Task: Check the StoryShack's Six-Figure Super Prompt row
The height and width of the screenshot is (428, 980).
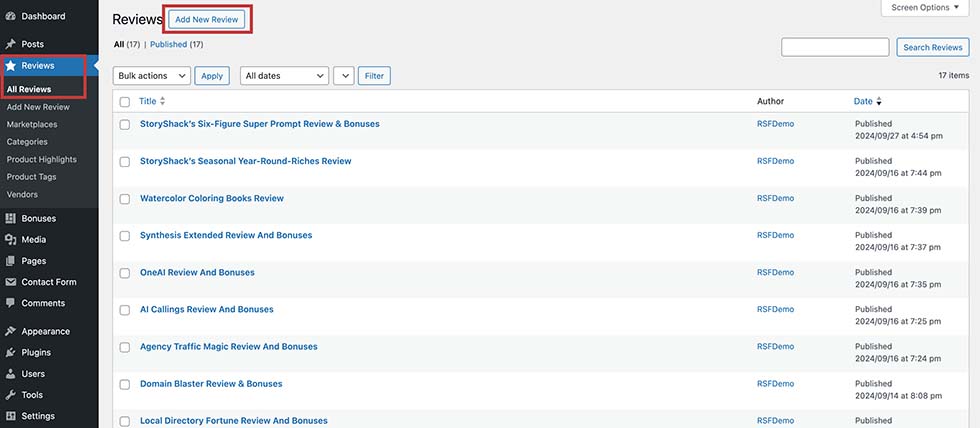Action: (125, 125)
